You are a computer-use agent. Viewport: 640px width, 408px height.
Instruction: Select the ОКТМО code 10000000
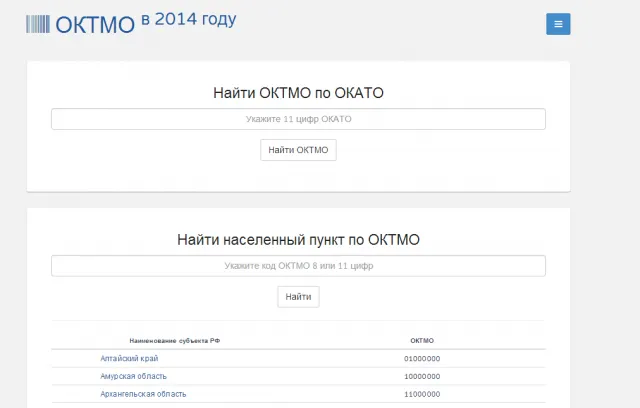(x=422, y=377)
